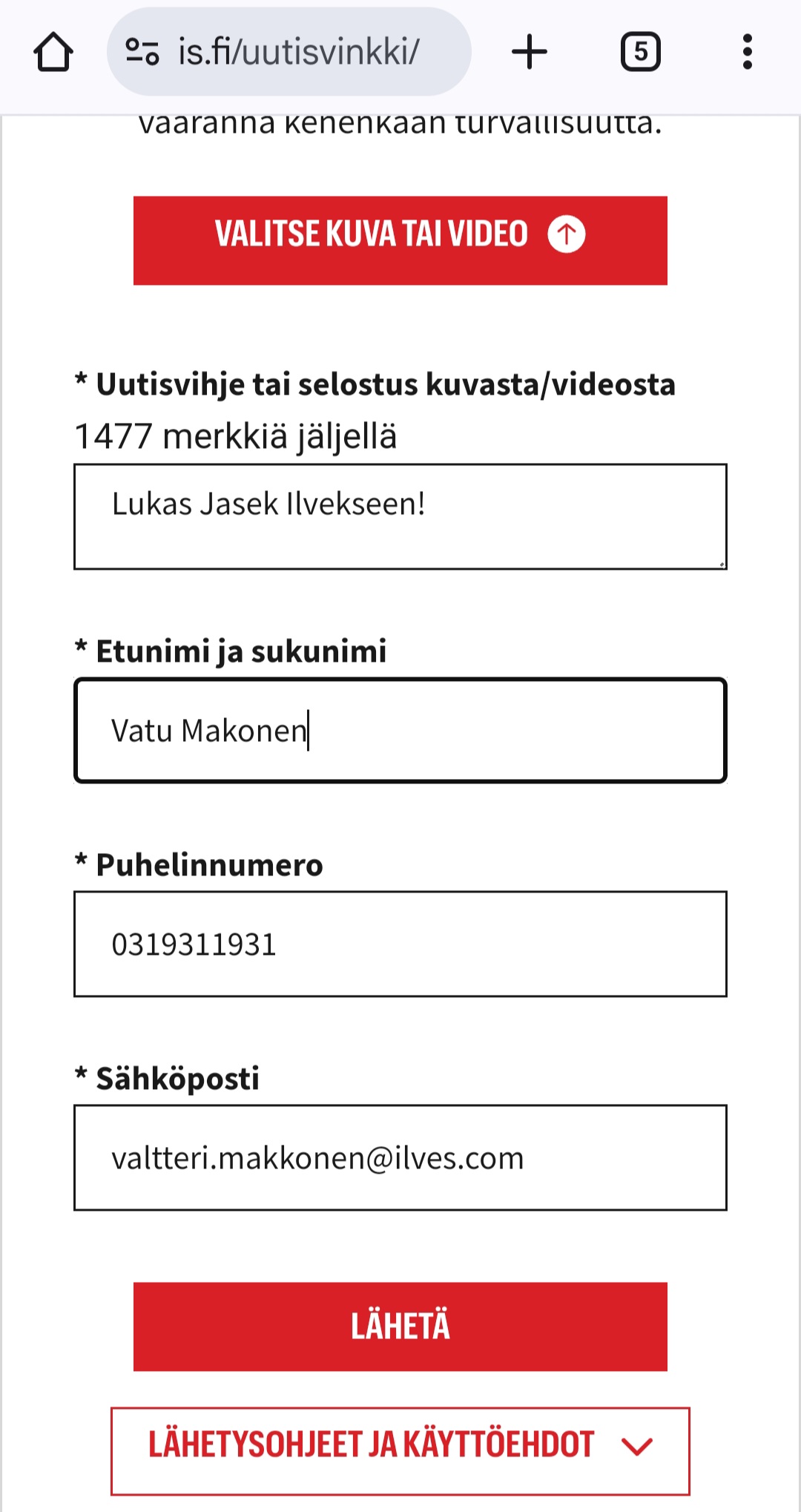Tap the Valitse kuva tai video button
The width and height of the screenshot is (801, 1512).
(400, 240)
